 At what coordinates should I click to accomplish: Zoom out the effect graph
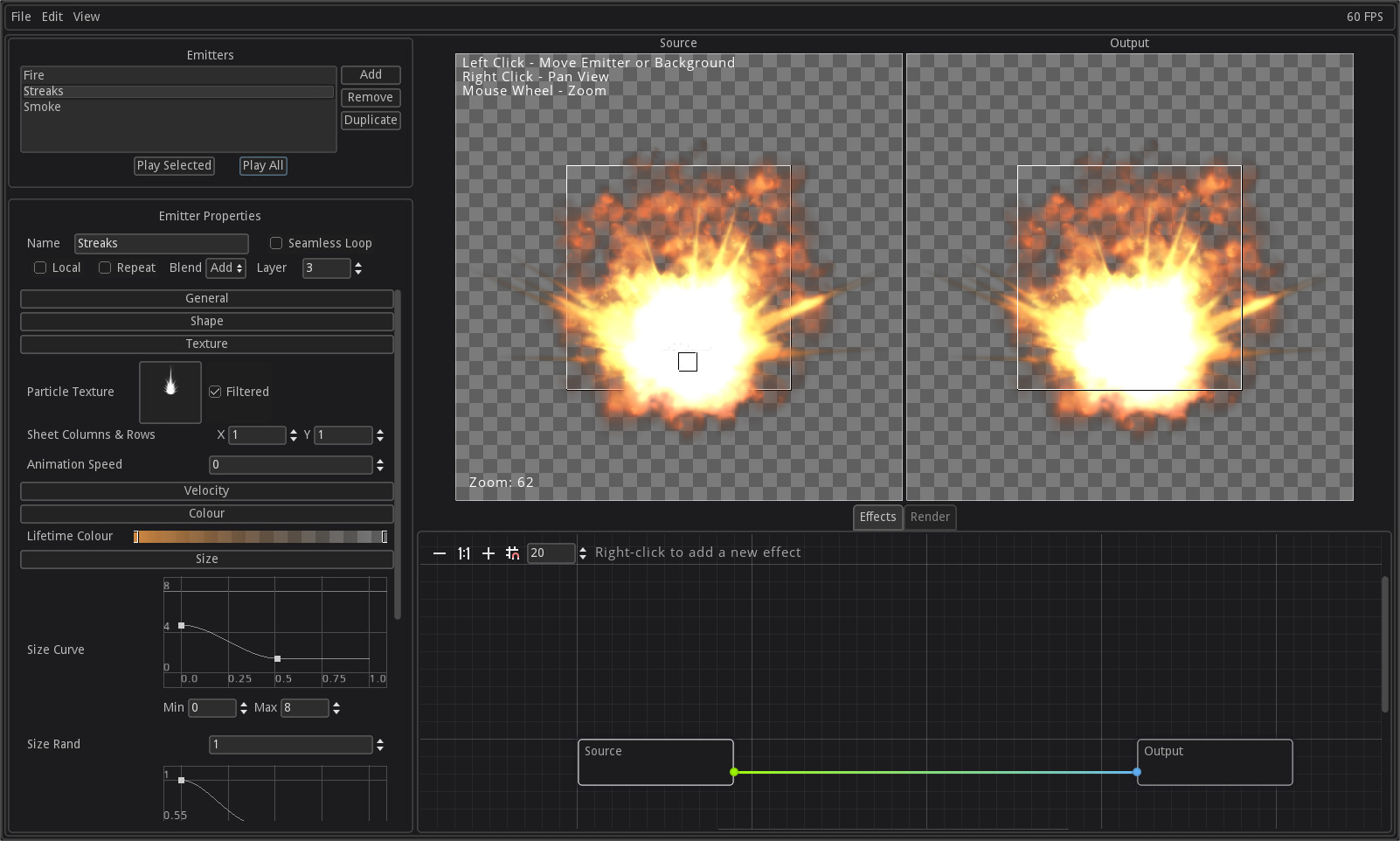(x=439, y=553)
